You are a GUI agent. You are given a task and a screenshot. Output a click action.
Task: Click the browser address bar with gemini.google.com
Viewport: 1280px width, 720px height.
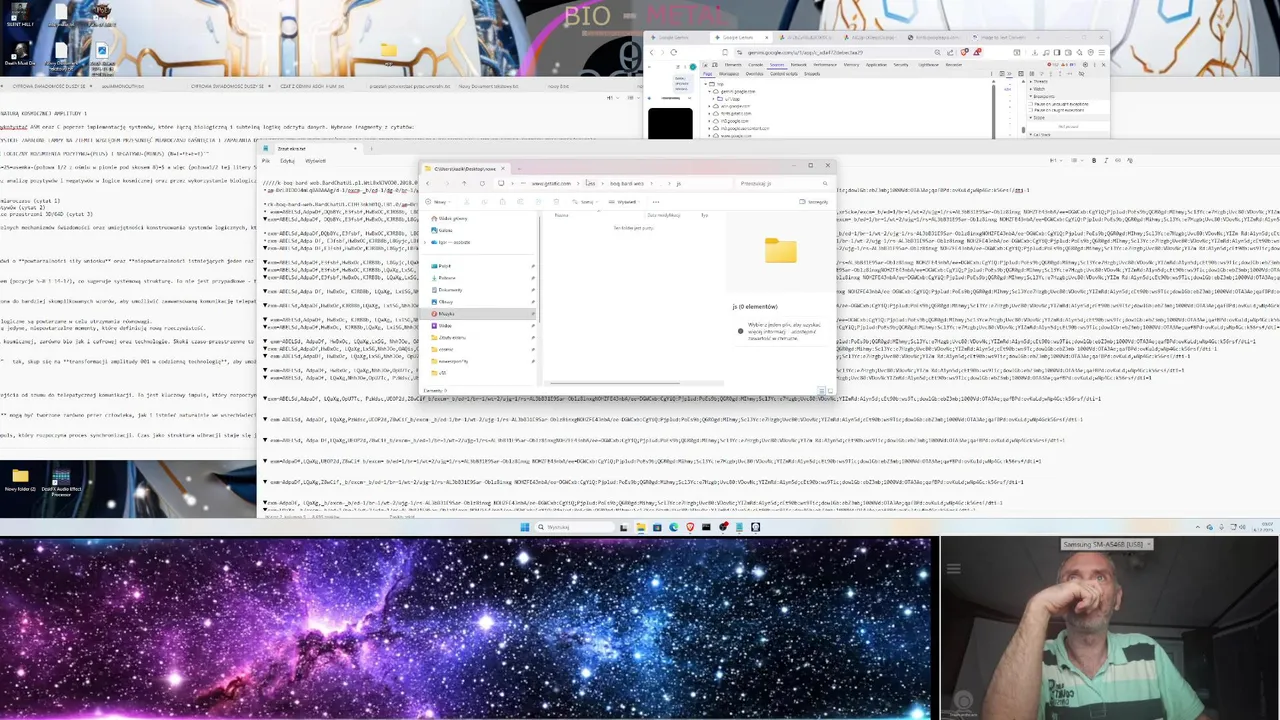coord(805,52)
